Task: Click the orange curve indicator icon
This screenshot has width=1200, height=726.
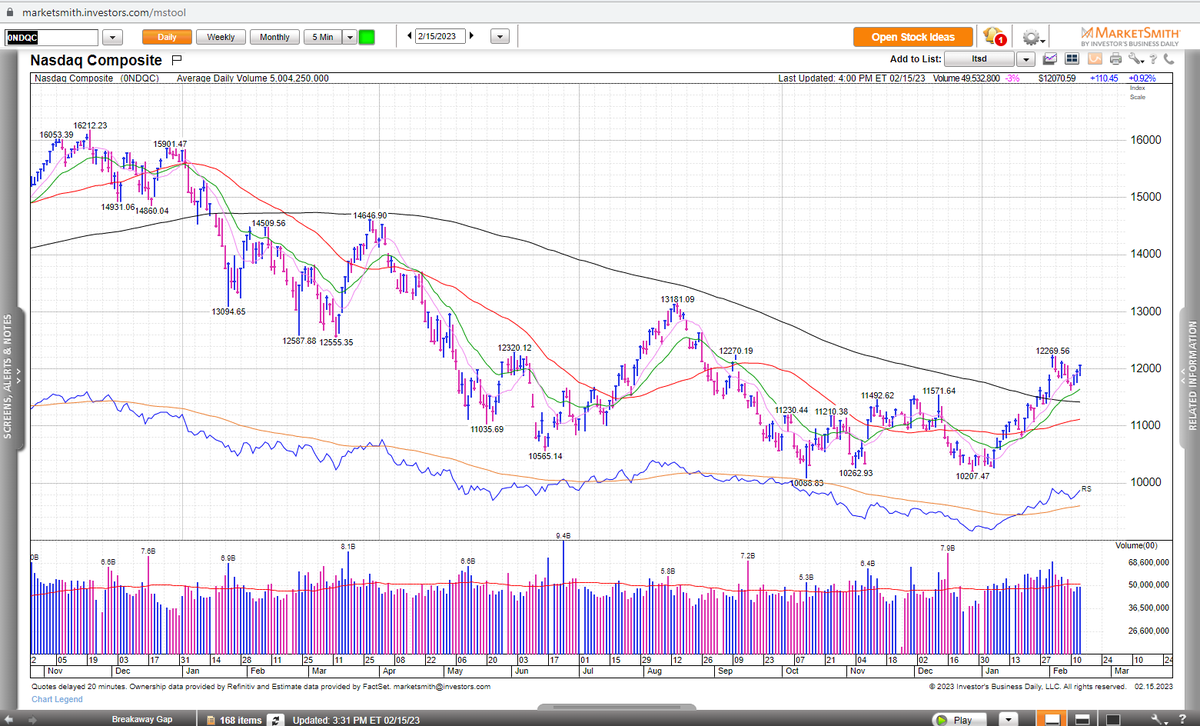Action: [x=1094, y=59]
